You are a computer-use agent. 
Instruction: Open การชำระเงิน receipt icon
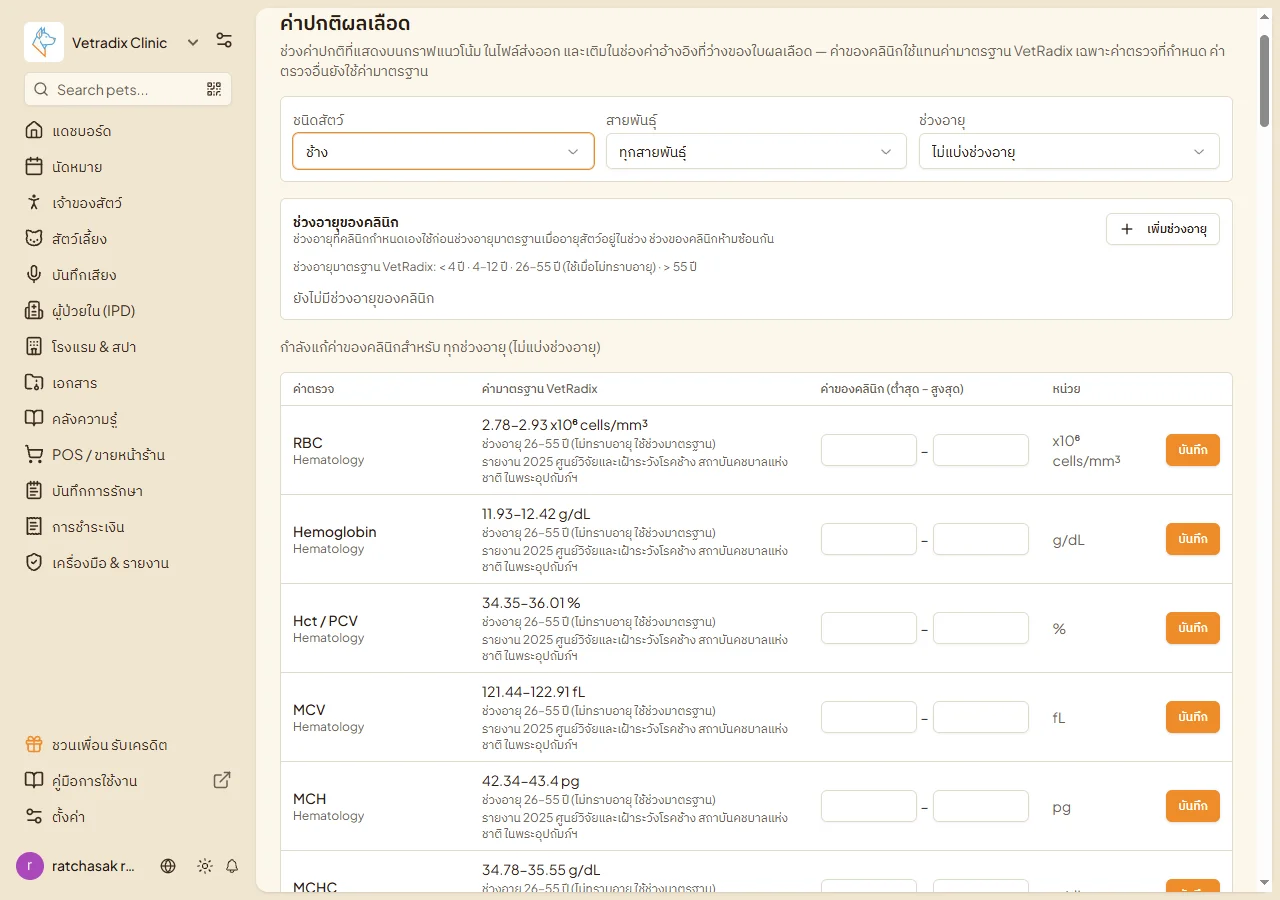pos(34,527)
